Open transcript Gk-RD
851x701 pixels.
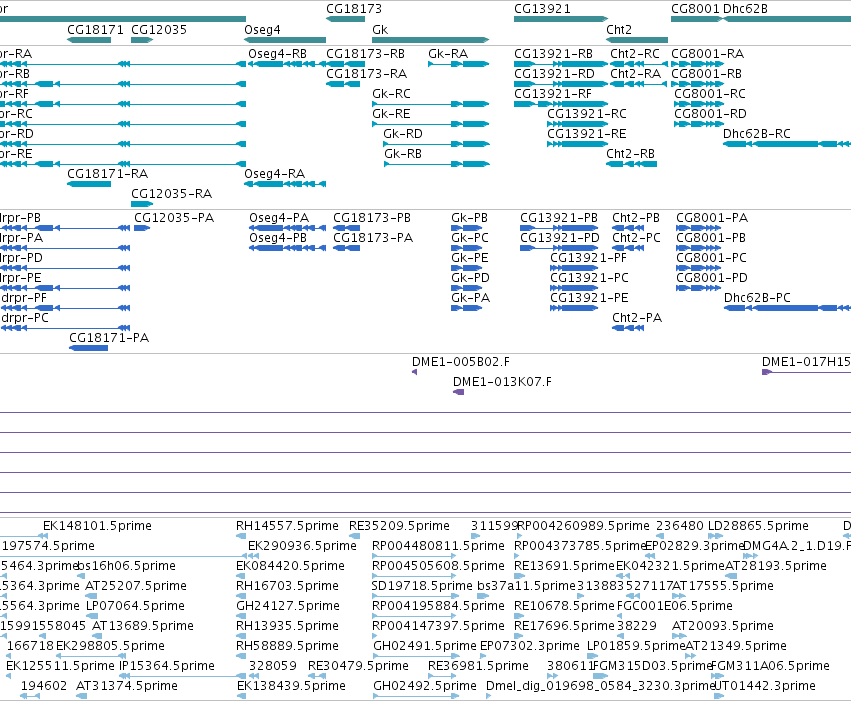[x=402, y=134]
